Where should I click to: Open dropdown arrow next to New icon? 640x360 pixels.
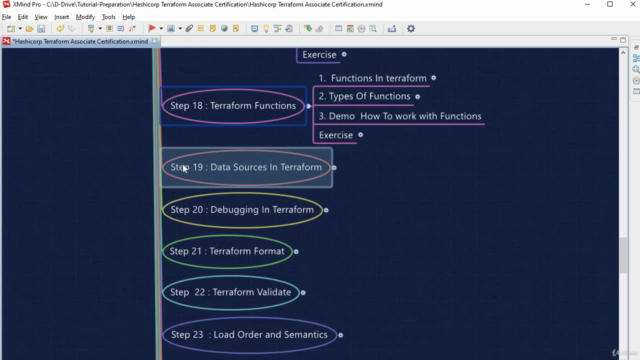point(20,29)
